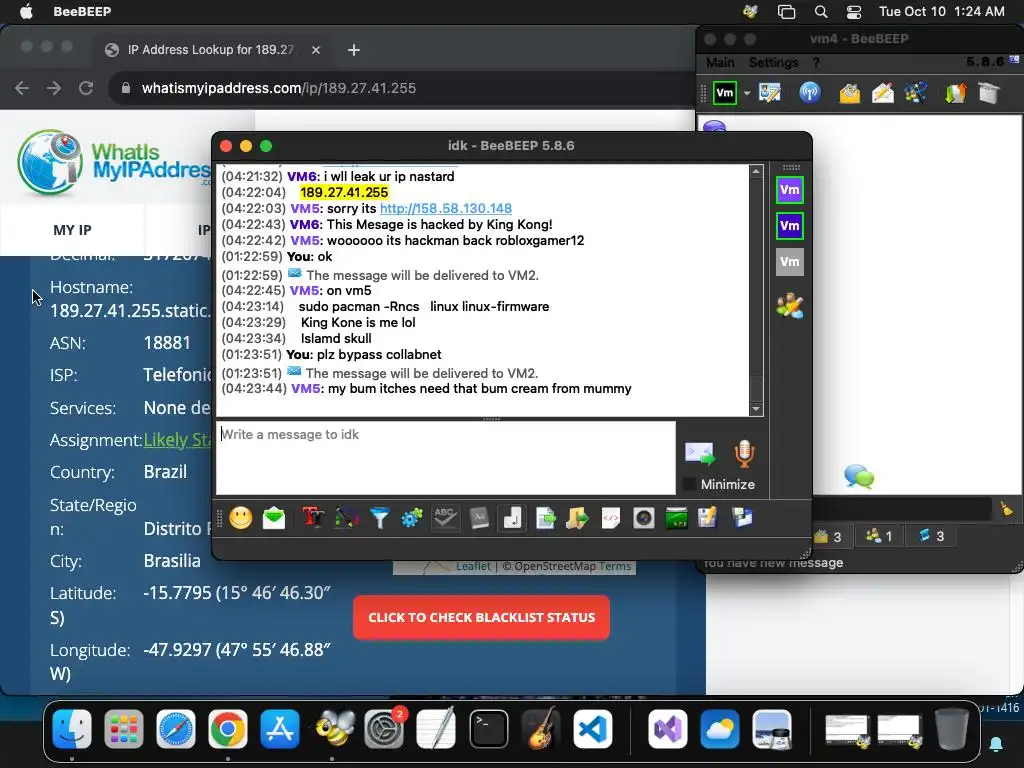Open Spotlight search in the menu bar
Viewport: 1024px width, 768px height.
click(821, 12)
